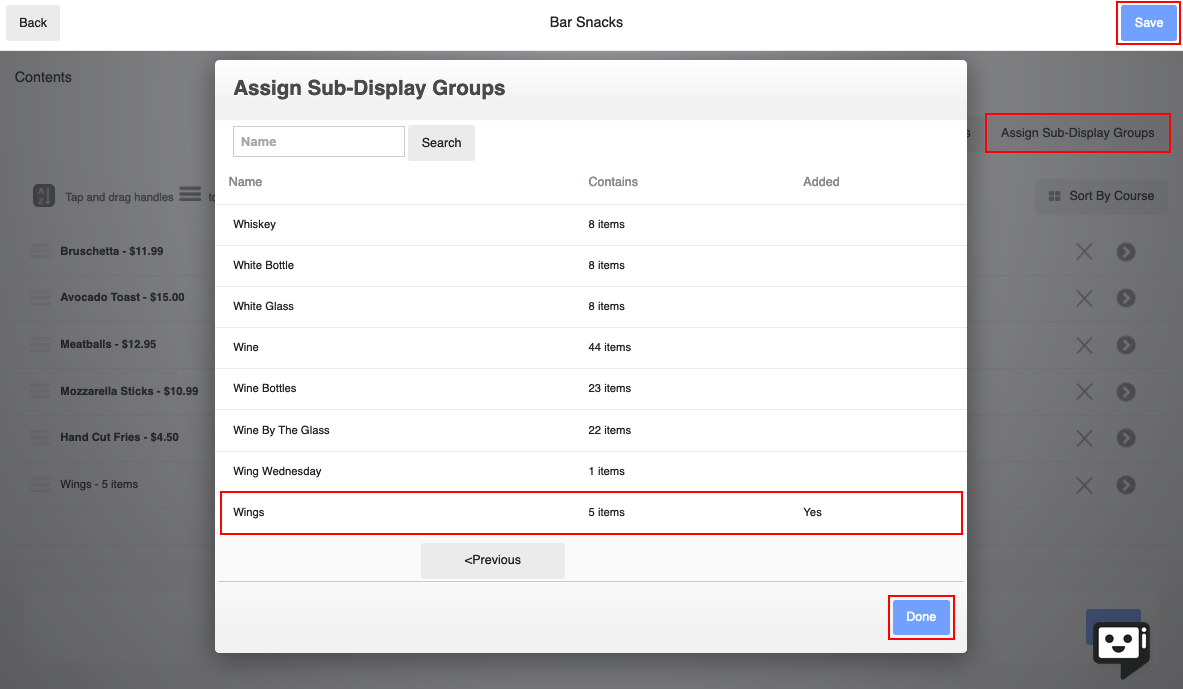Viewport: 1183px width, 689px height.
Task: Go to the <Previous page of groups
Action: pyautogui.click(x=493, y=560)
